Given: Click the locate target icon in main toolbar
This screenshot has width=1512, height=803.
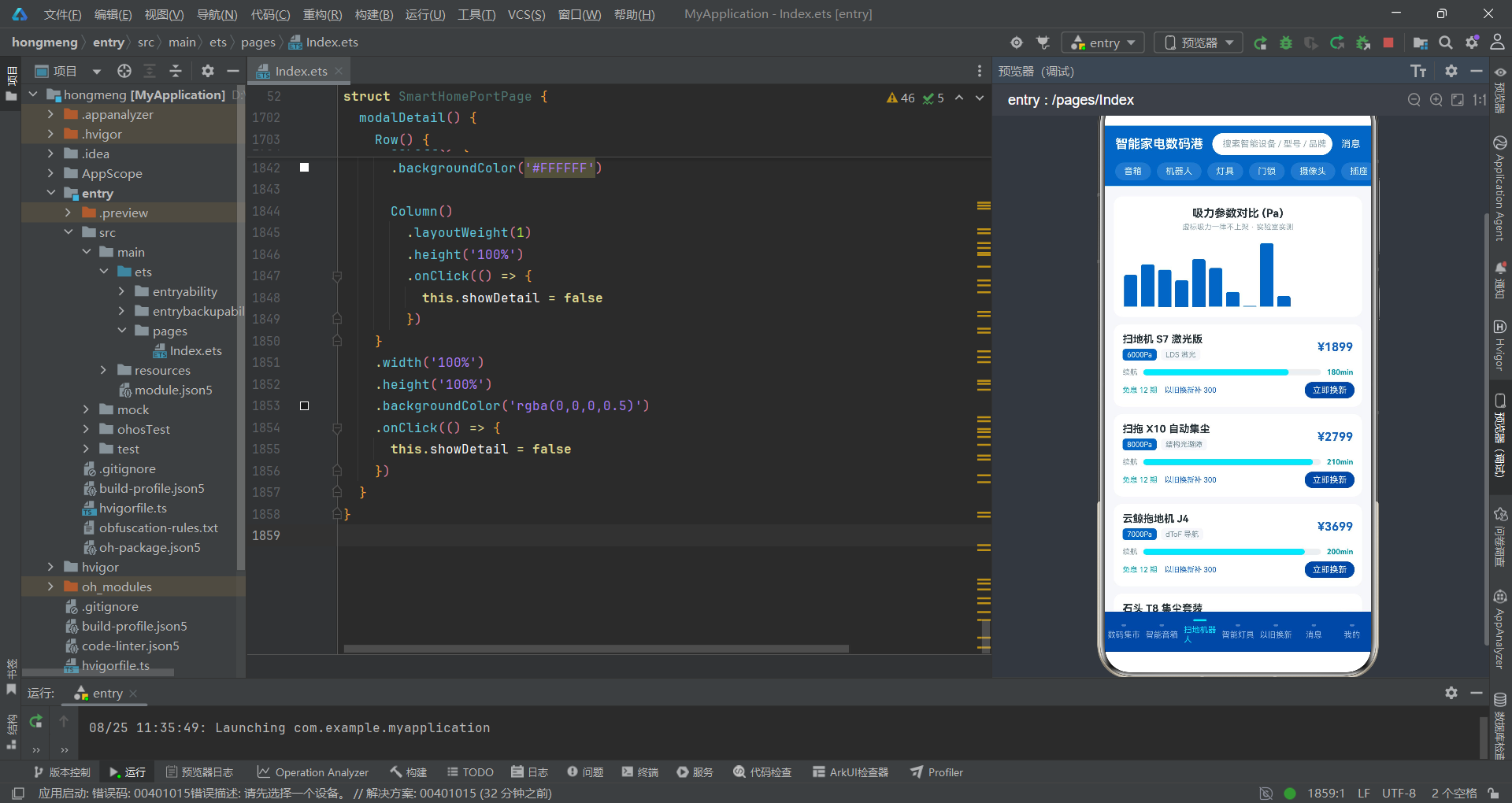Looking at the screenshot, I should [1017, 43].
